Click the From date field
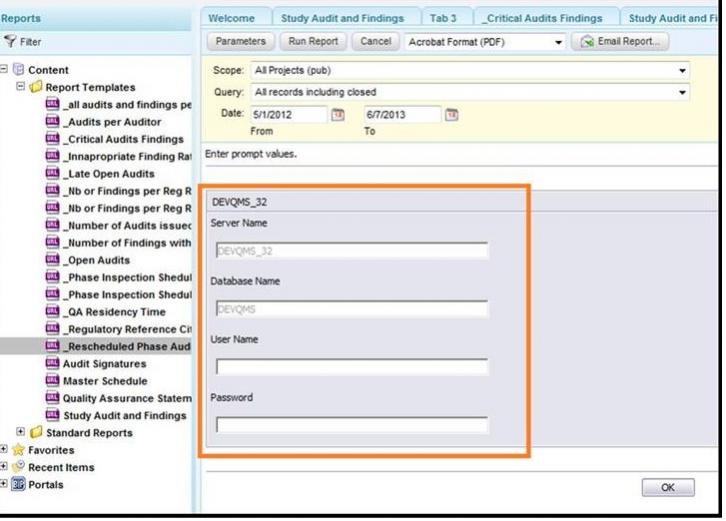The width and height of the screenshot is (726, 521). pos(289,114)
